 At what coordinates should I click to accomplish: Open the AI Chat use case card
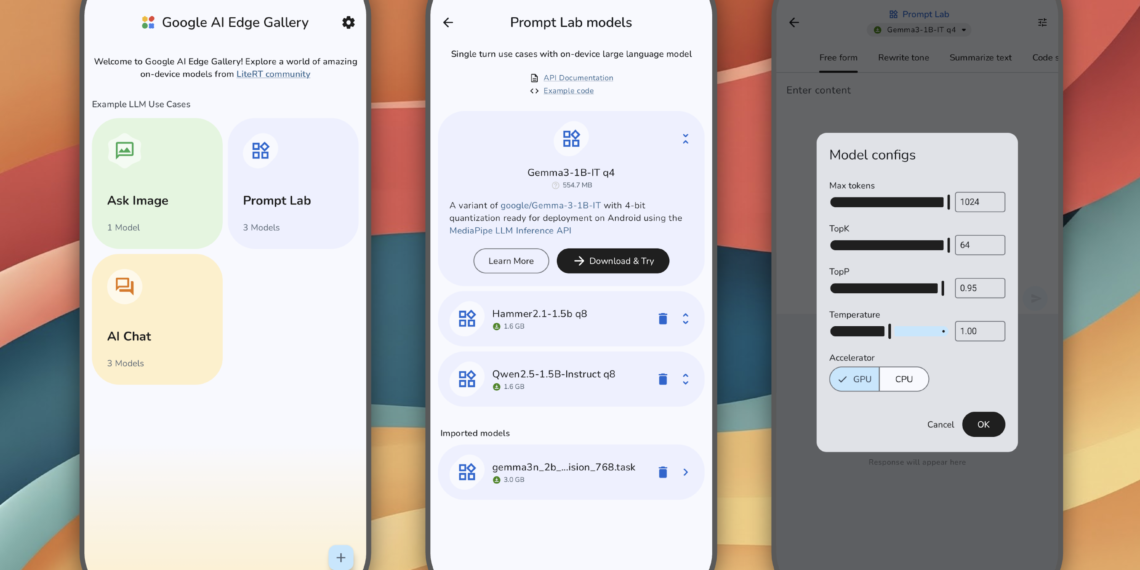[157, 319]
